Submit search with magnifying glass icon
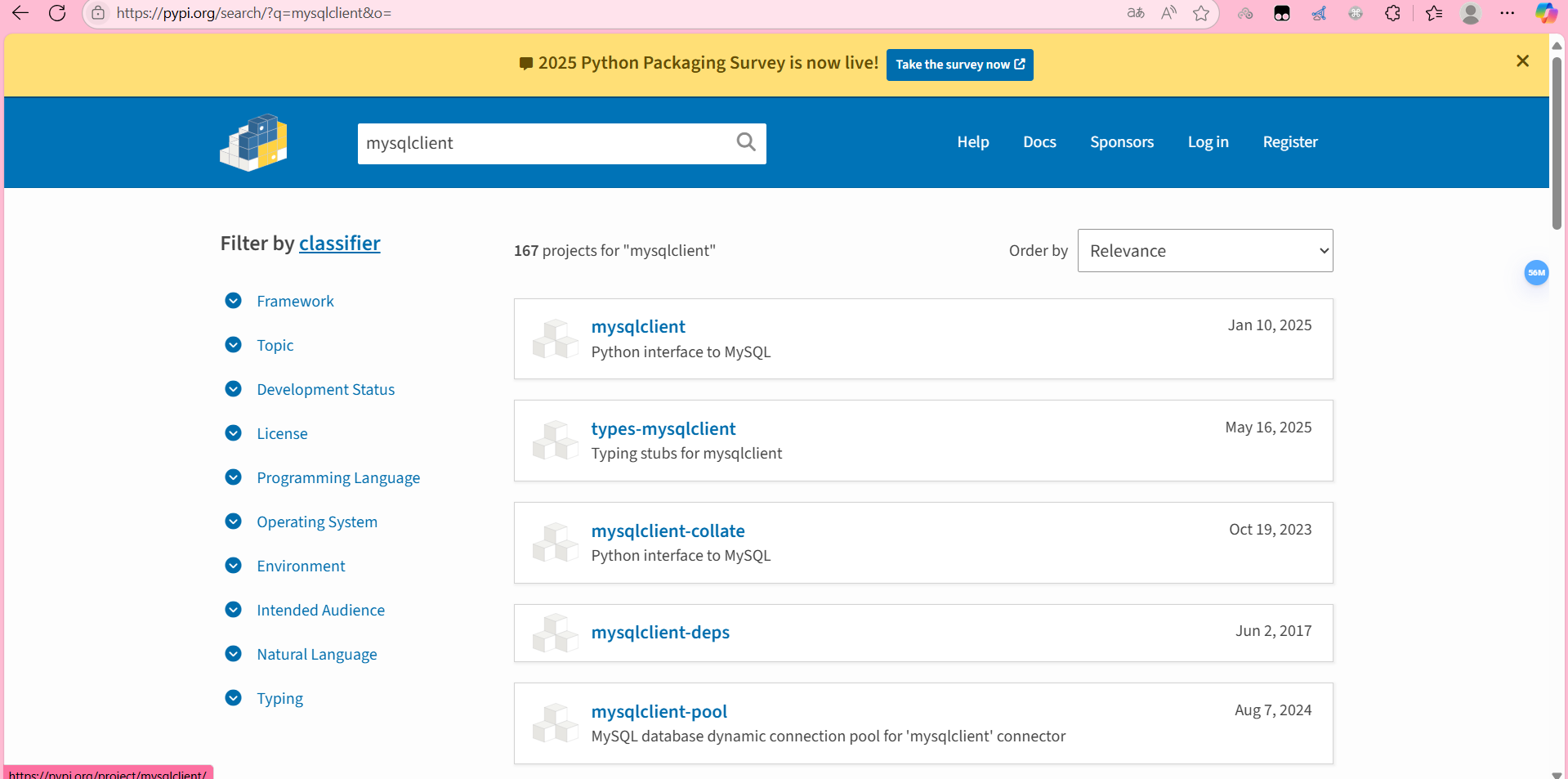1568x779 pixels. [x=746, y=142]
